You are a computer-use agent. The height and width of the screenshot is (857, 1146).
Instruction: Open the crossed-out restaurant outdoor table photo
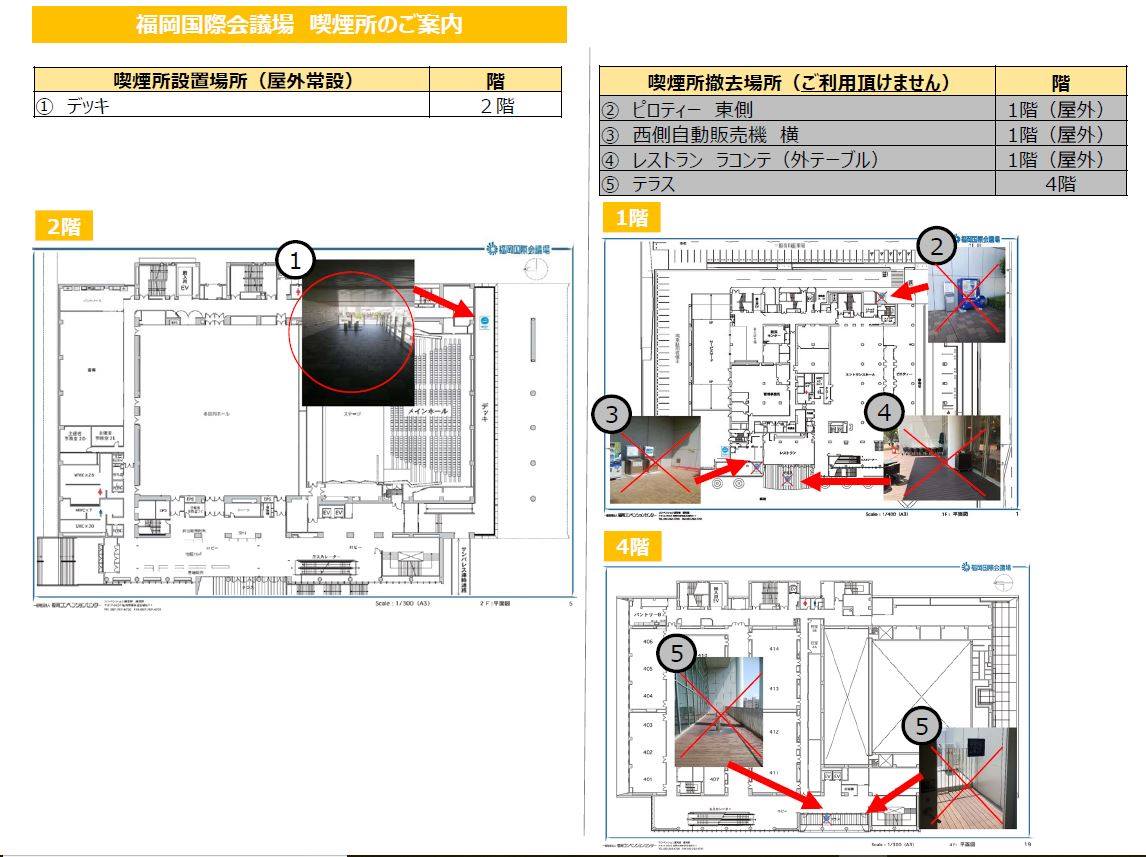[941, 458]
